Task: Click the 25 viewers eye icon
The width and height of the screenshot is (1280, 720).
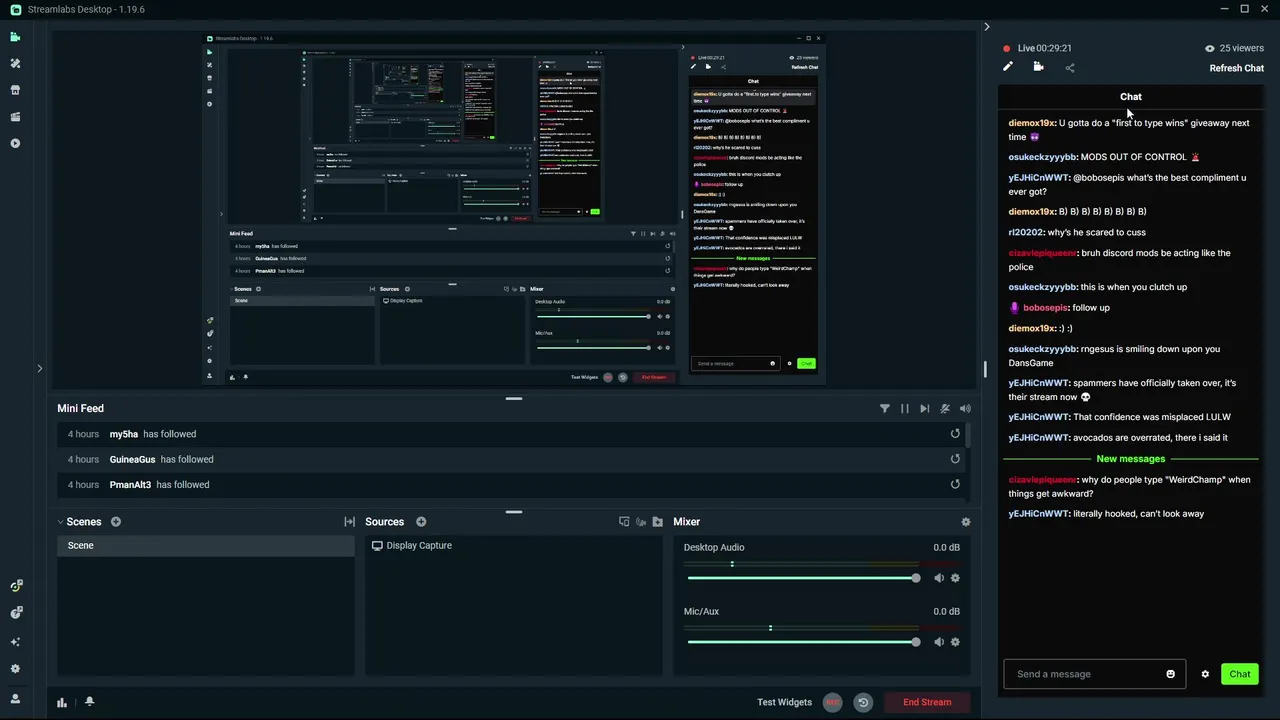Action: (1209, 48)
